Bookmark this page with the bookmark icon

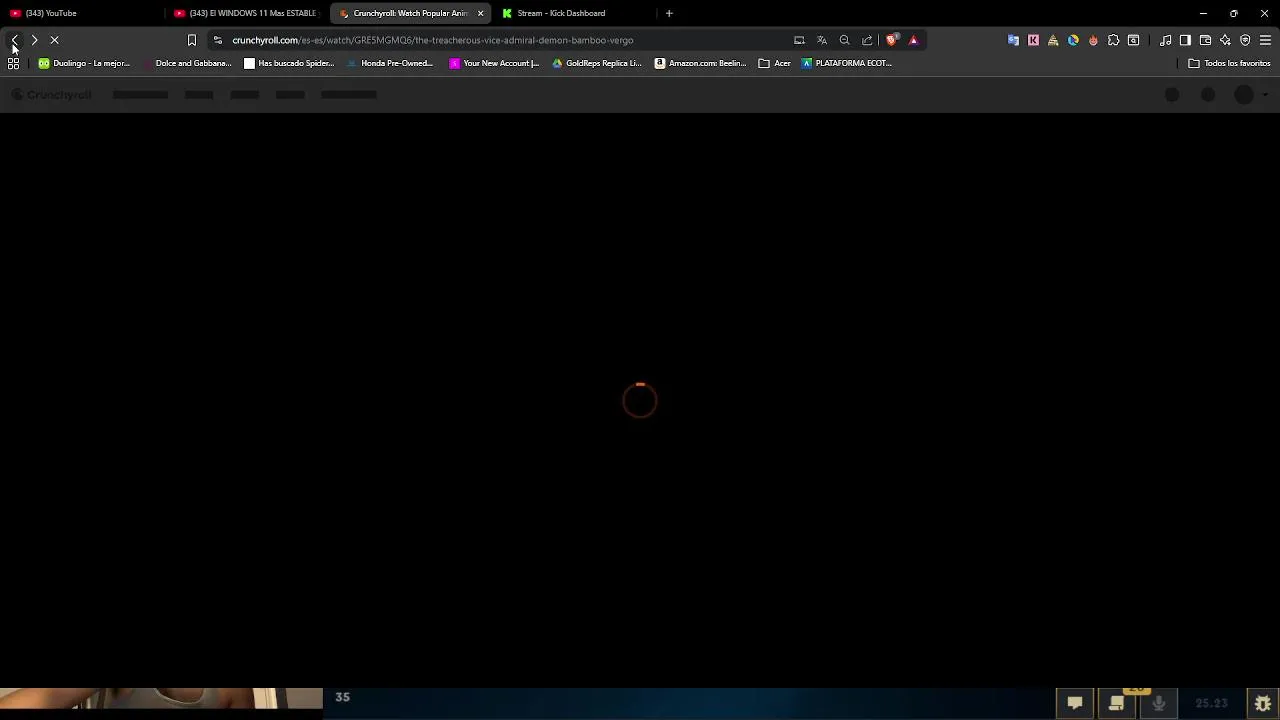(x=192, y=40)
